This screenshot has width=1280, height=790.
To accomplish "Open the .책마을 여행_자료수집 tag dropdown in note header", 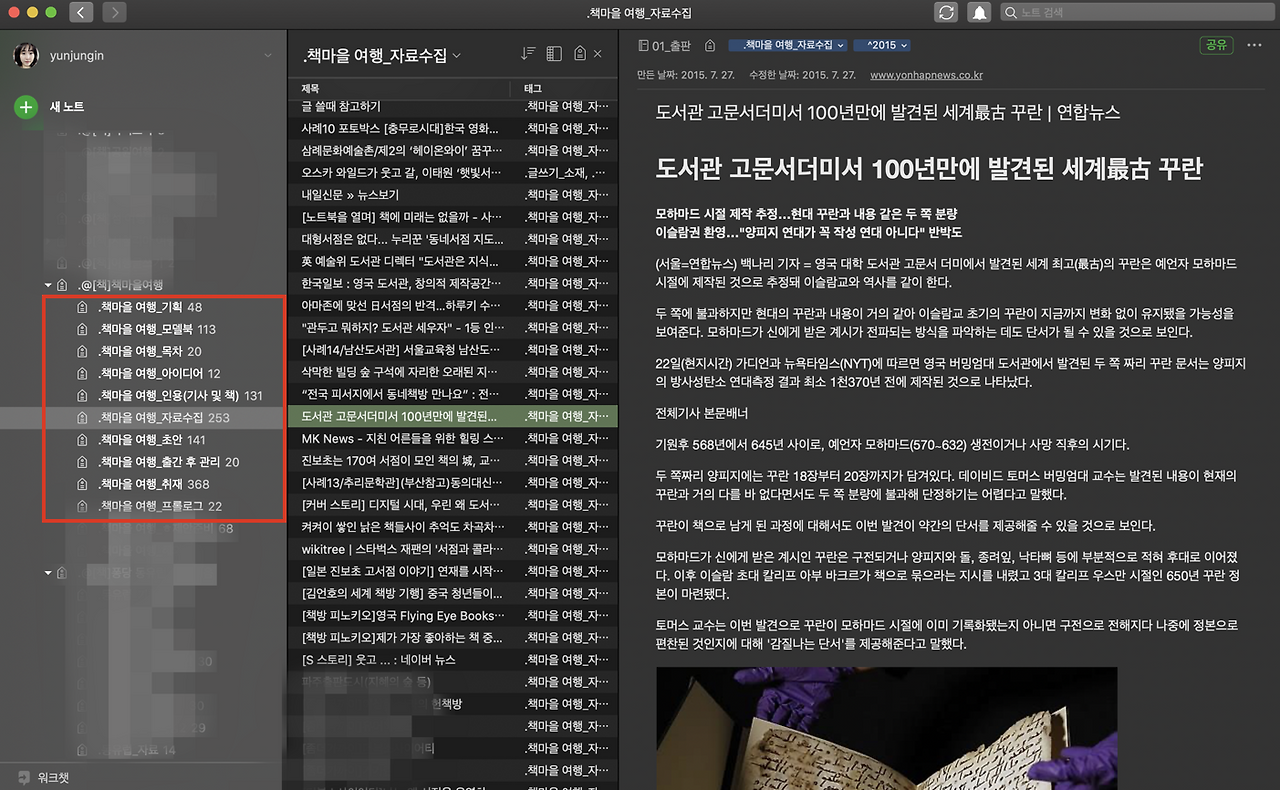I will [x=788, y=45].
